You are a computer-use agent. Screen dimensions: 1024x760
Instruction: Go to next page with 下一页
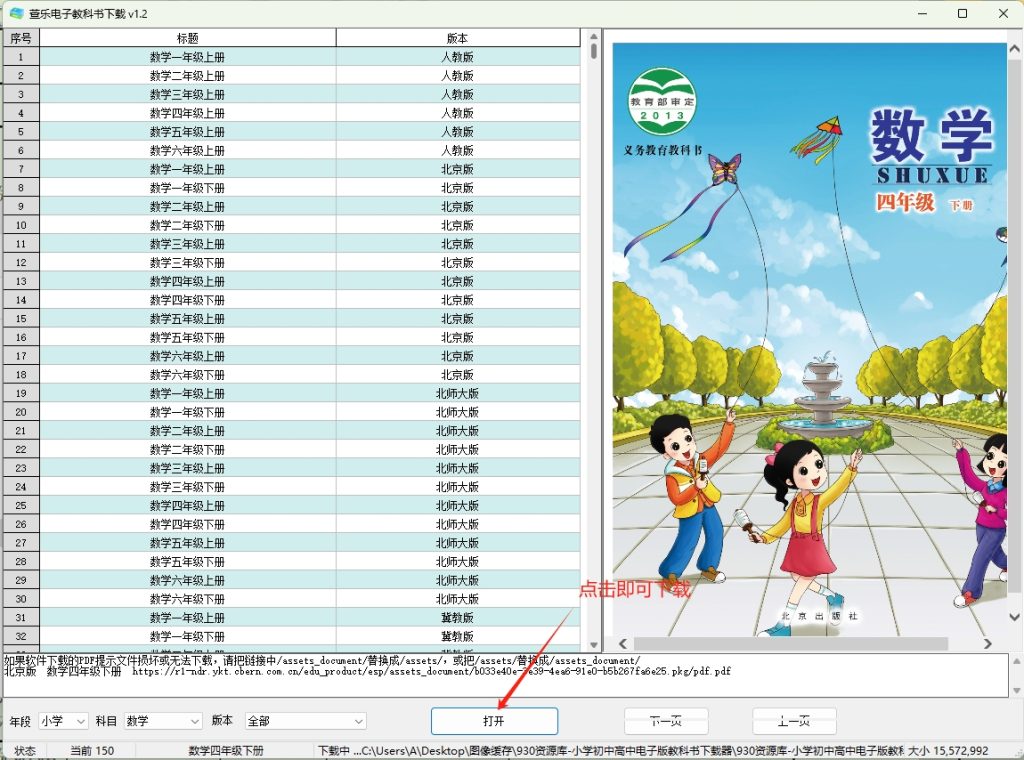tap(666, 721)
